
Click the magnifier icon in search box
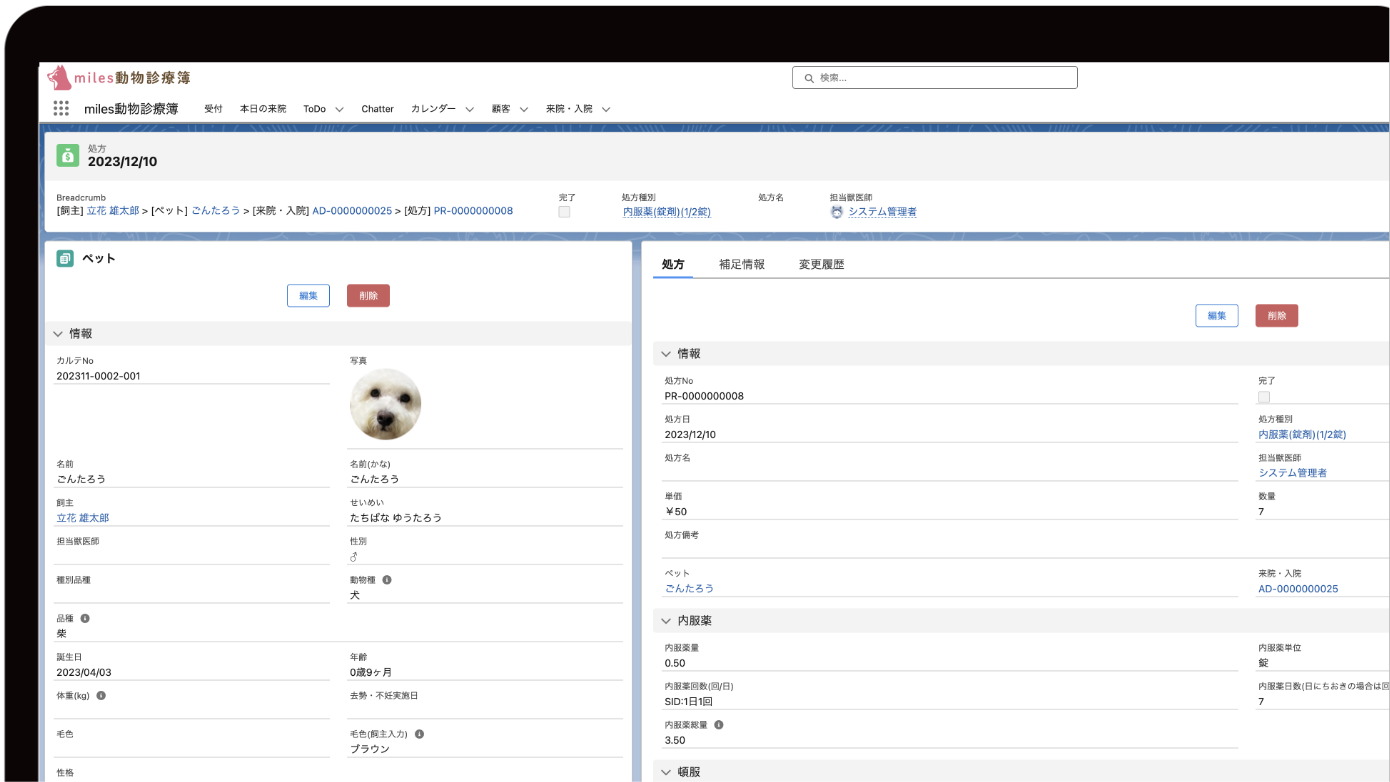pos(808,78)
